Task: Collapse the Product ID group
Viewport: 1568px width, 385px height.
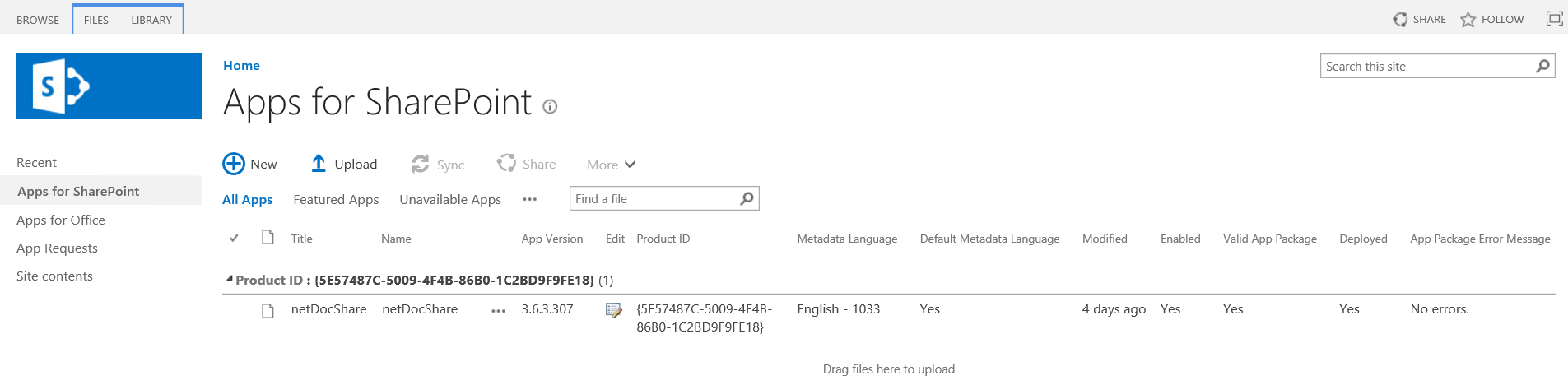Action: tap(230, 280)
